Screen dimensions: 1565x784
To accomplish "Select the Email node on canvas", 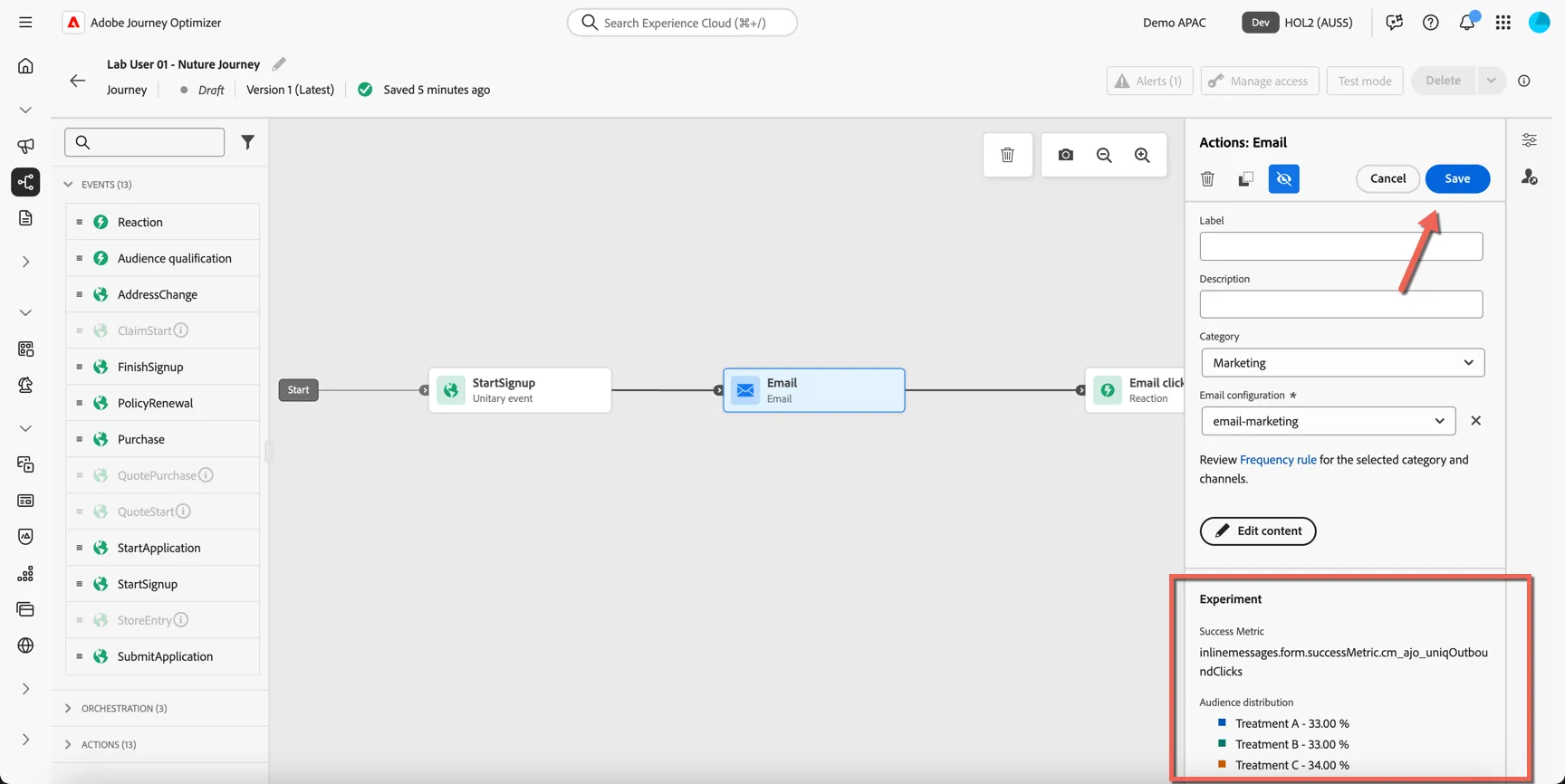I will [813, 390].
